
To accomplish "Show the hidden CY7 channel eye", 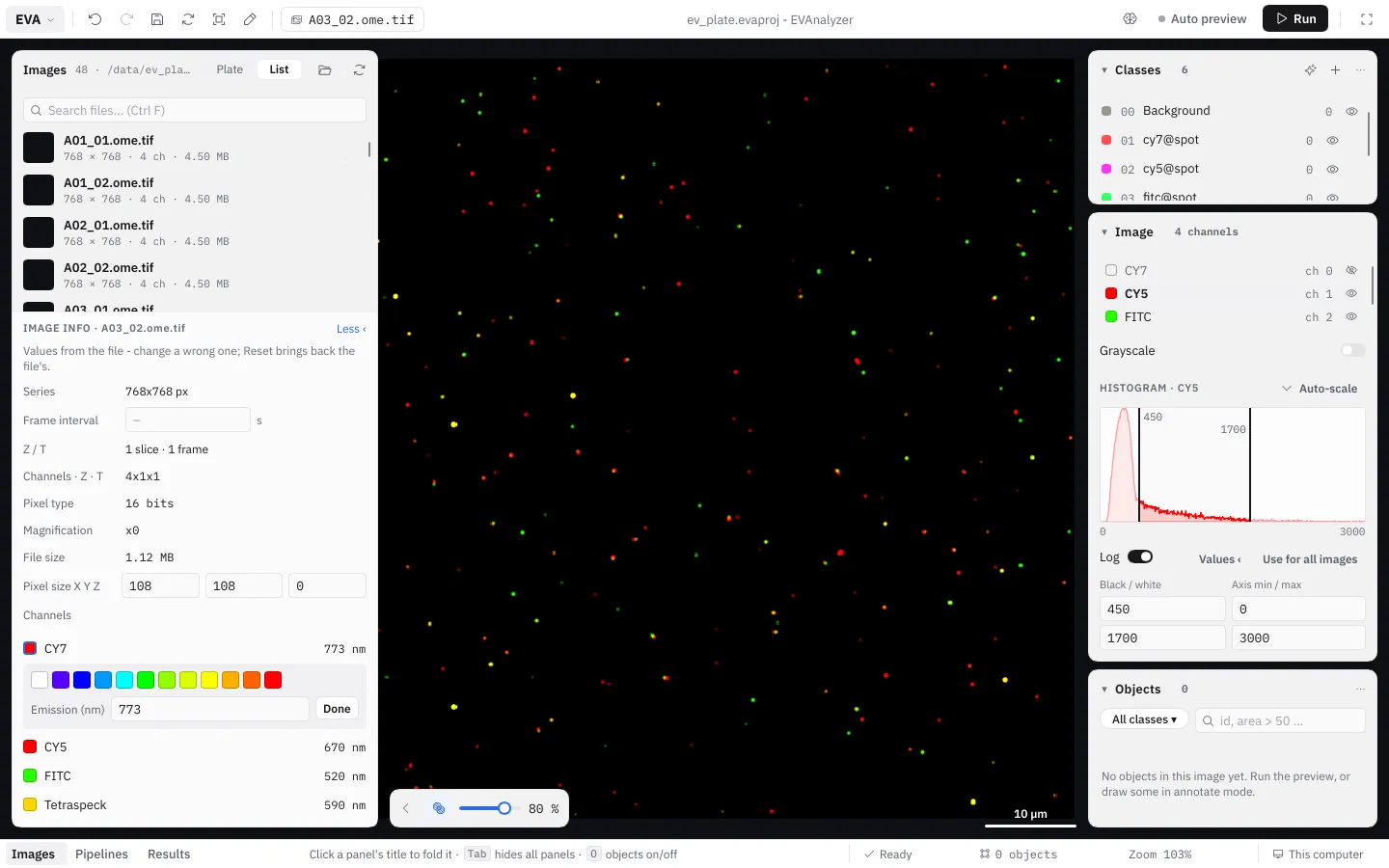I will point(1351,270).
